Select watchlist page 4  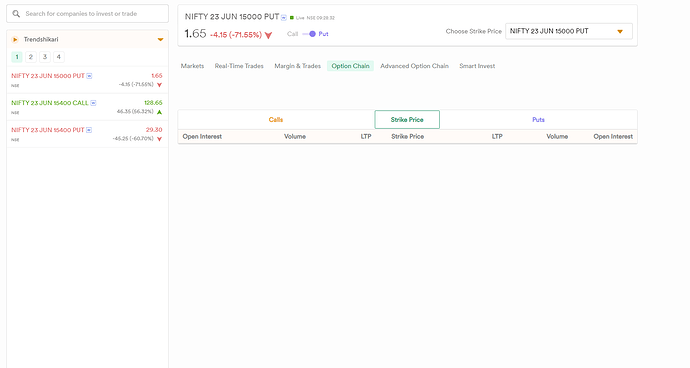pos(59,57)
